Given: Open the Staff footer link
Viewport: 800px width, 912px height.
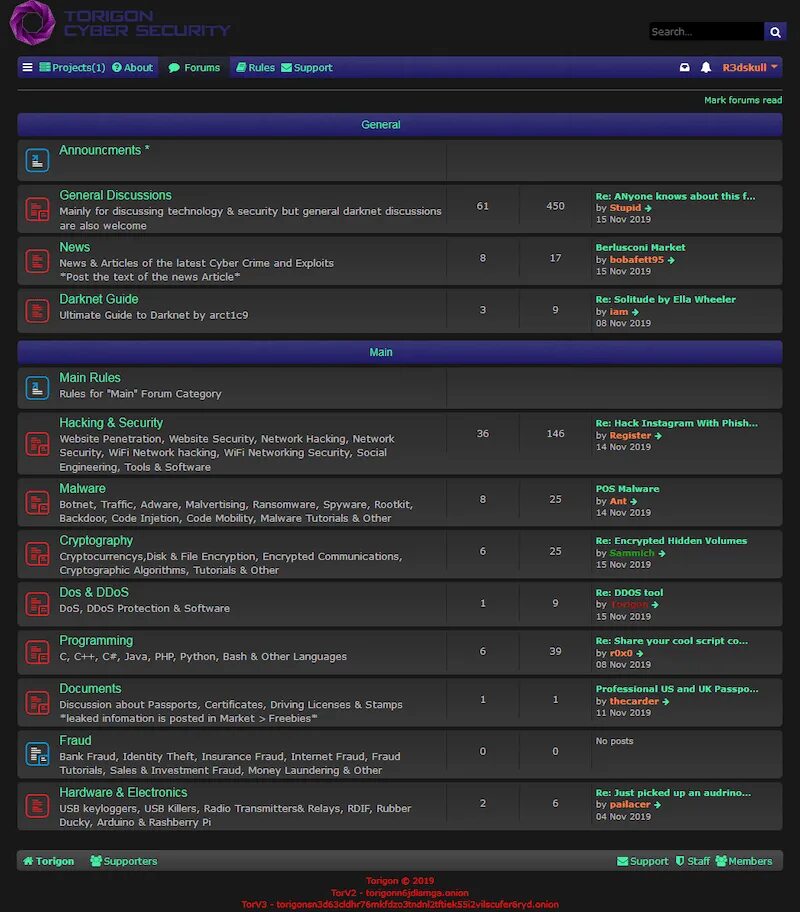Looking at the screenshot, I should tap(692, 861).
